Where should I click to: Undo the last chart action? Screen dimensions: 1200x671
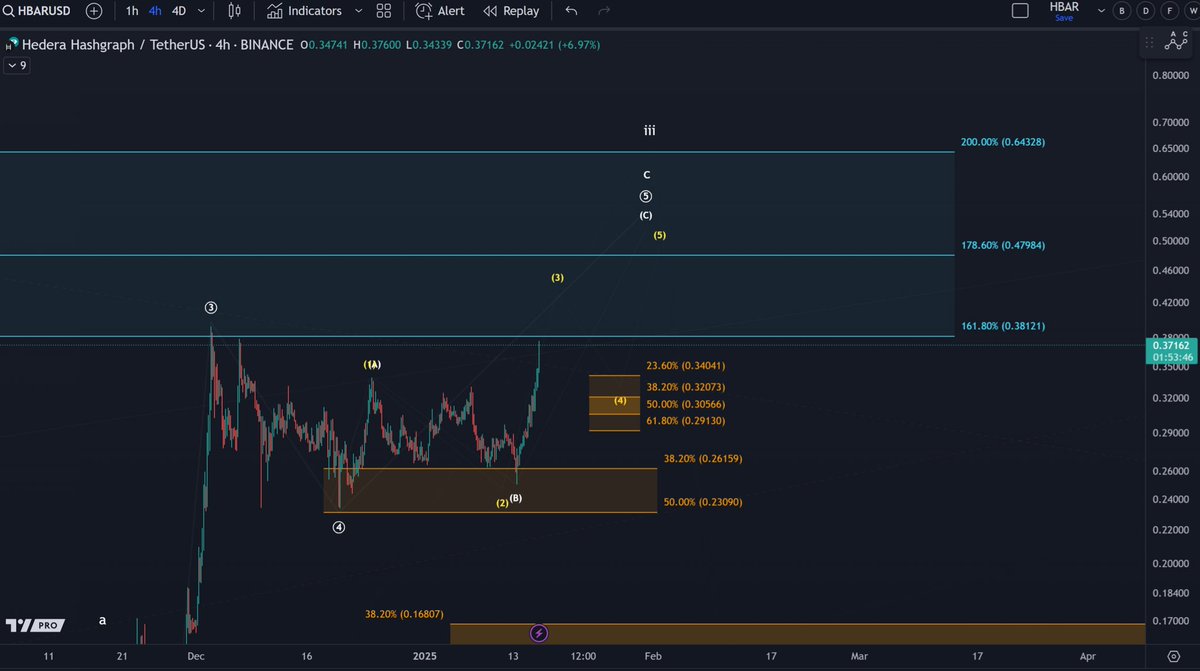[572, 11]
